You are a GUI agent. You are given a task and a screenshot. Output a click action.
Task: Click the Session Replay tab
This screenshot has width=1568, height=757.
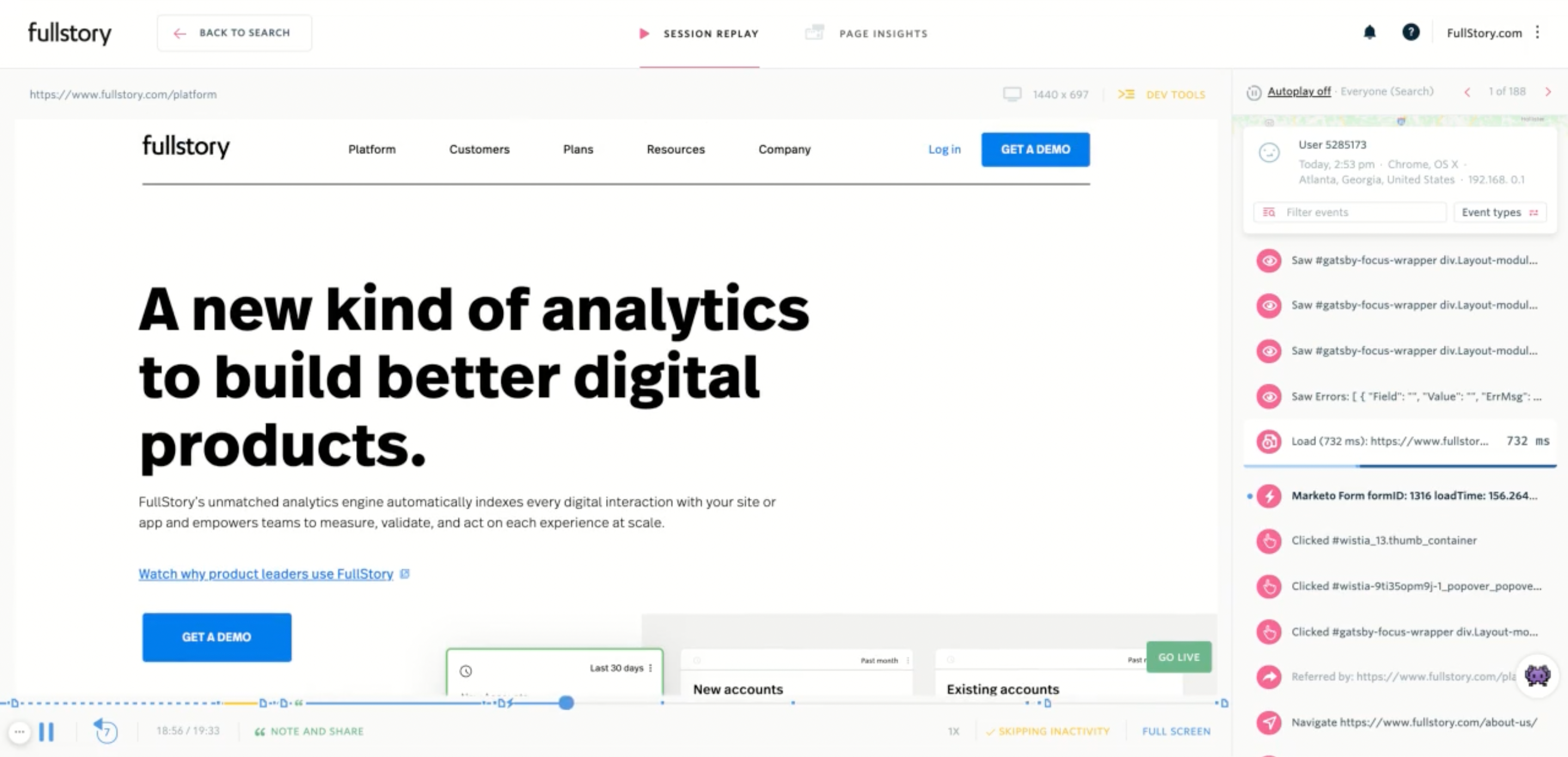tap(699, 33)
